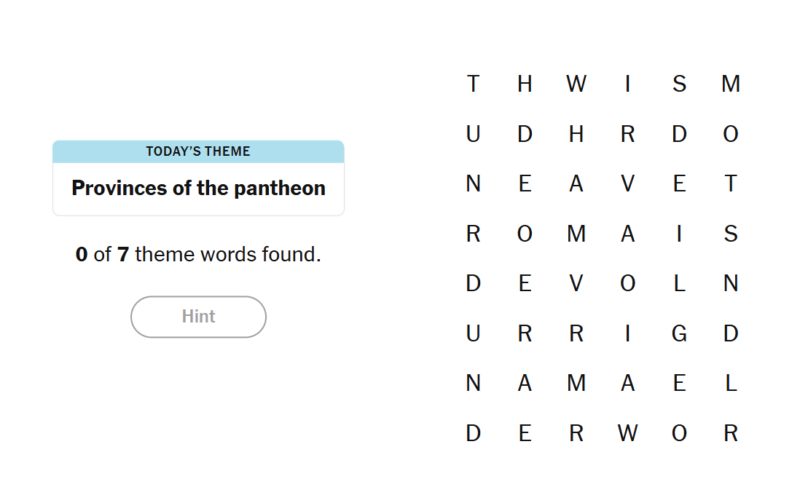Select the 'Provinces of the pantheon' theme text
This screenshot has height=503, width=800.
coord(198,188)
